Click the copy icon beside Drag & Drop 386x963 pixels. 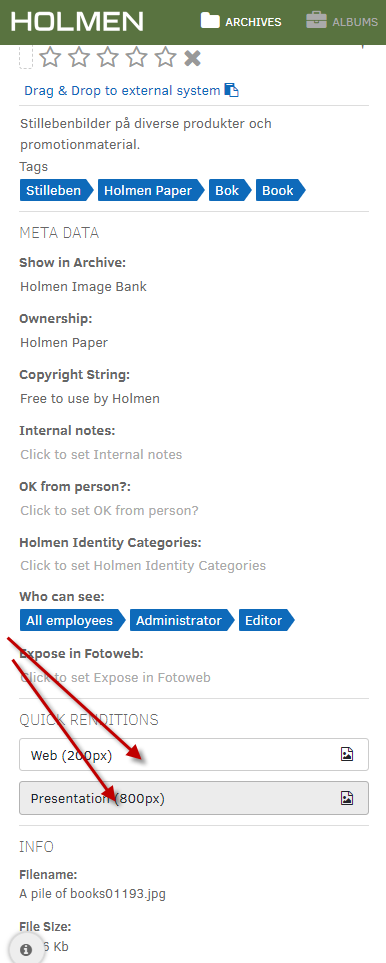point(231,90)
